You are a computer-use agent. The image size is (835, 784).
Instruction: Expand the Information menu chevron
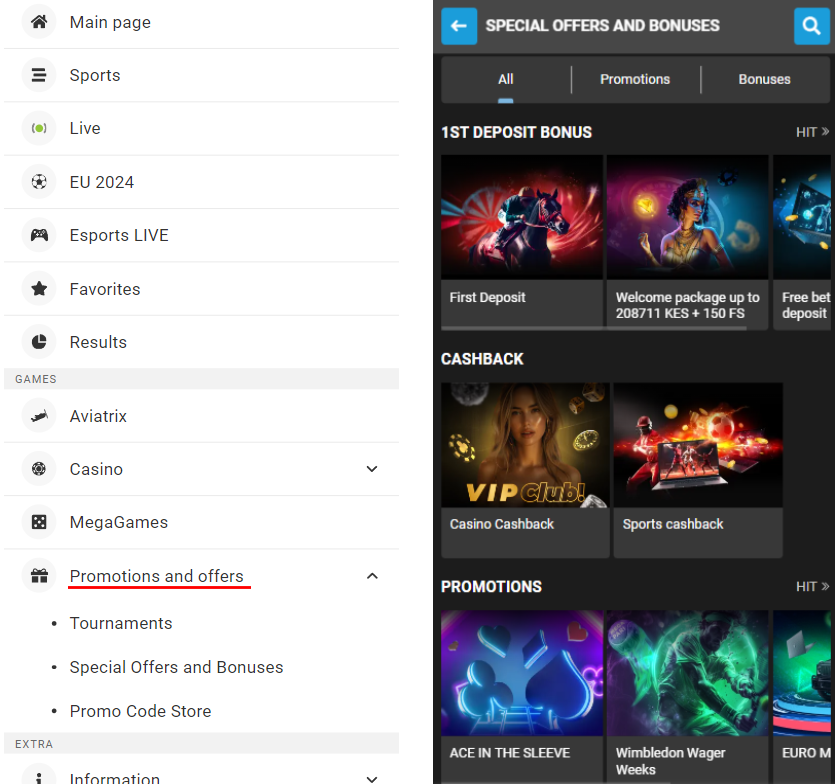372,778
